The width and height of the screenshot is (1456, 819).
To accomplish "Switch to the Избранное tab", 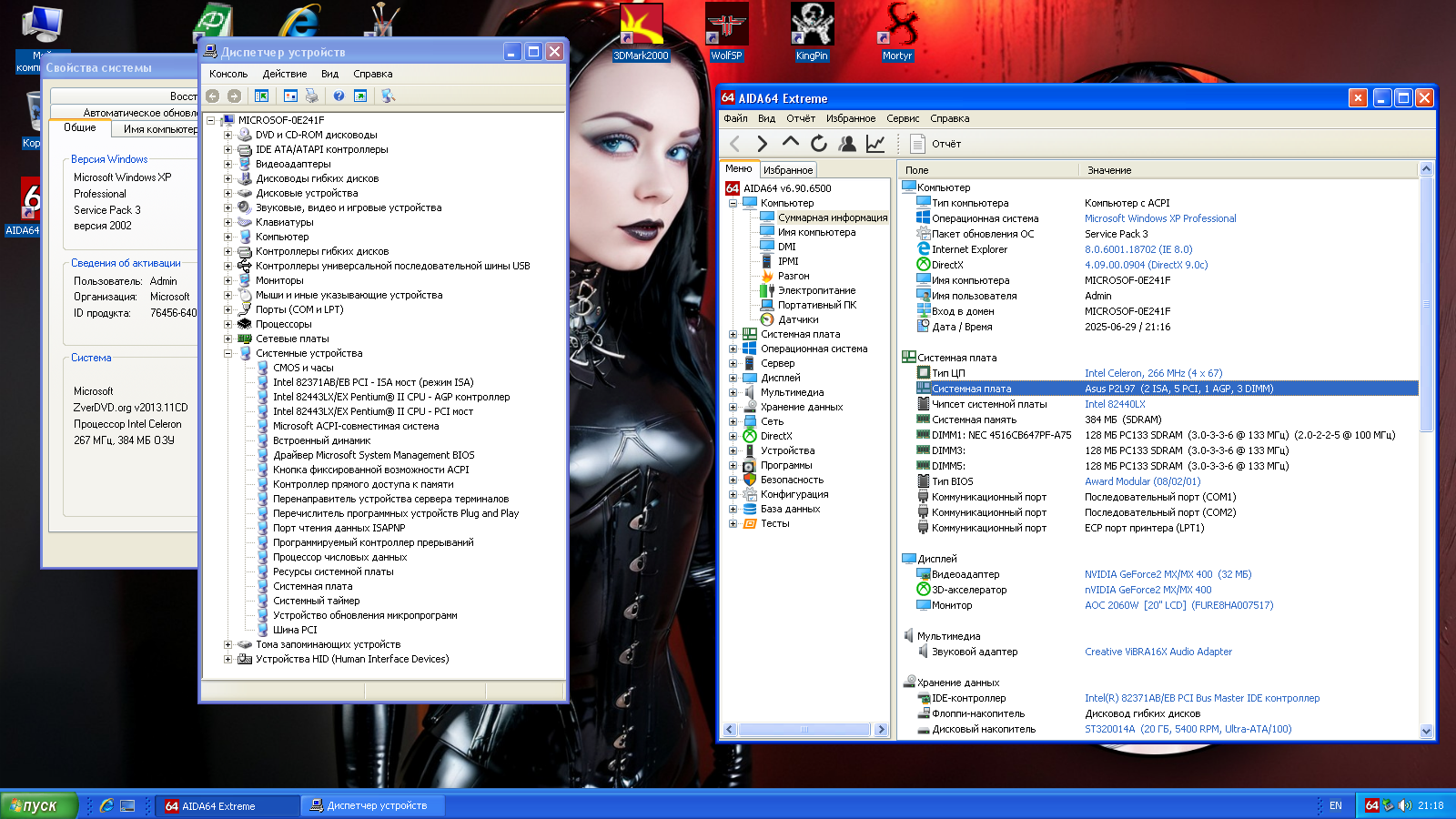I will [788, 170].
